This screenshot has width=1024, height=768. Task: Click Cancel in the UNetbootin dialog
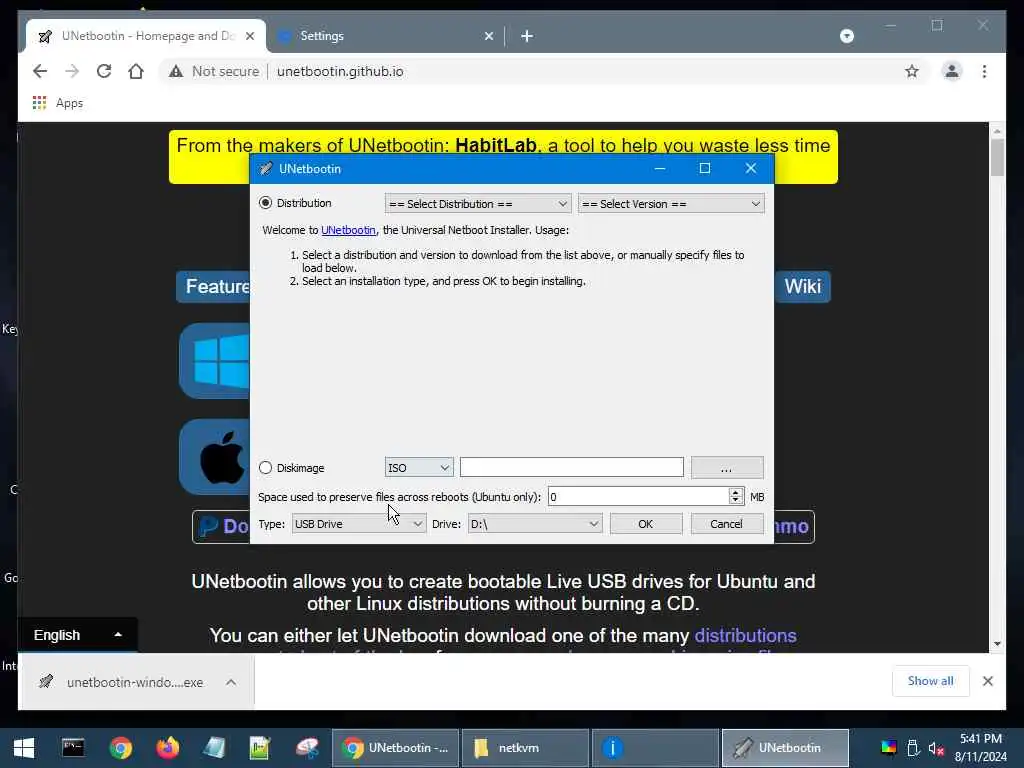click(726, 524)
